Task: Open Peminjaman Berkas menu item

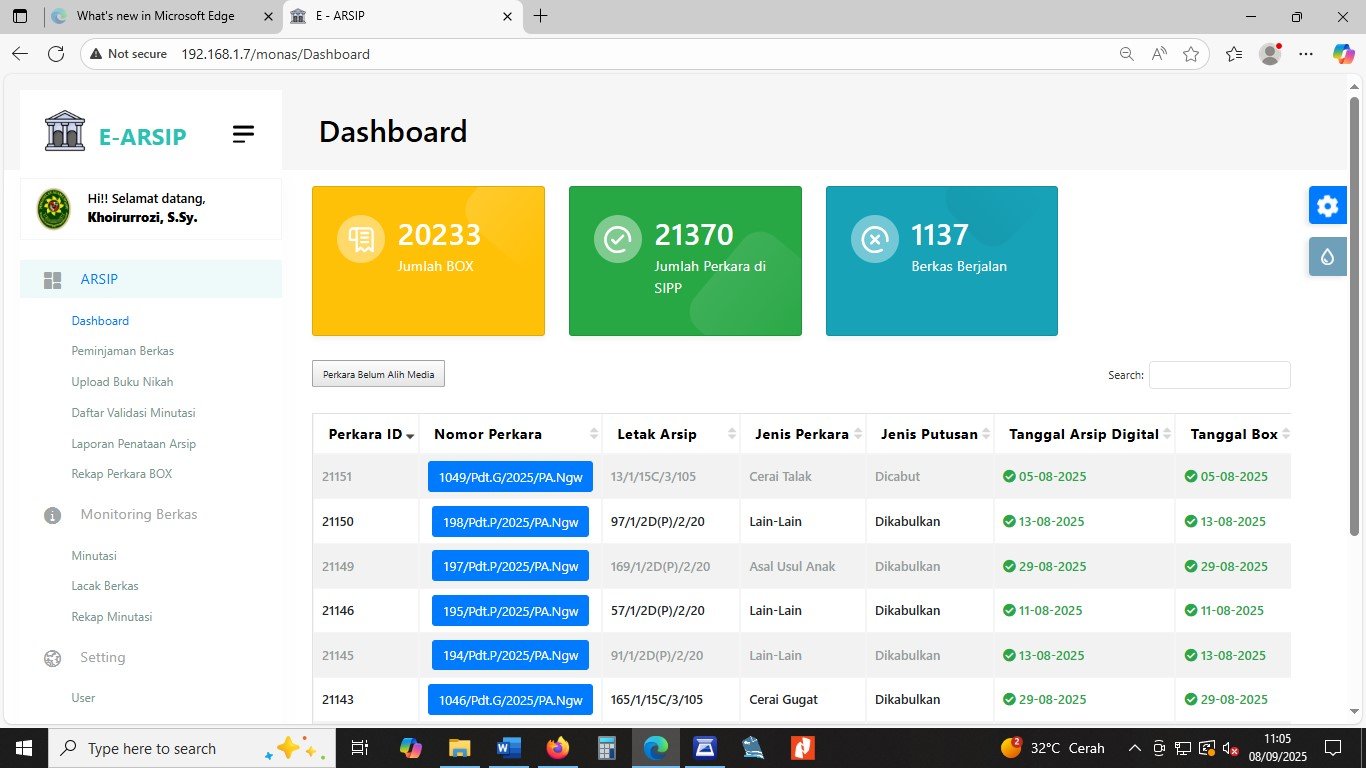Action: click(x=123, y=351)
